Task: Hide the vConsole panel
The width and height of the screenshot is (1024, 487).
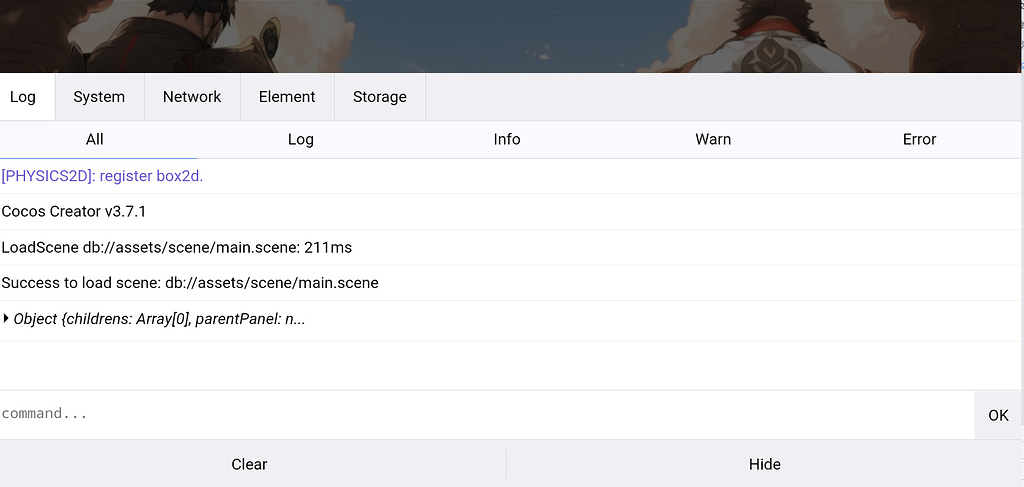Action: pos(765,464)
